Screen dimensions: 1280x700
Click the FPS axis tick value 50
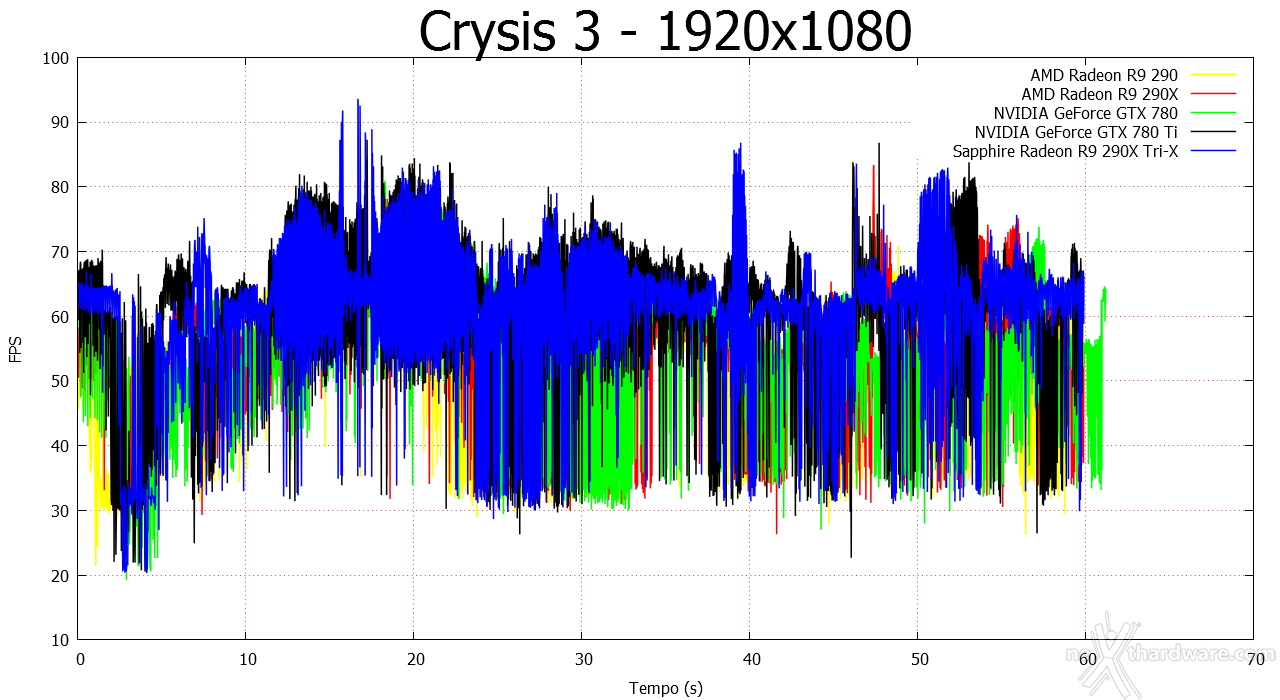(x=60, y=381)
